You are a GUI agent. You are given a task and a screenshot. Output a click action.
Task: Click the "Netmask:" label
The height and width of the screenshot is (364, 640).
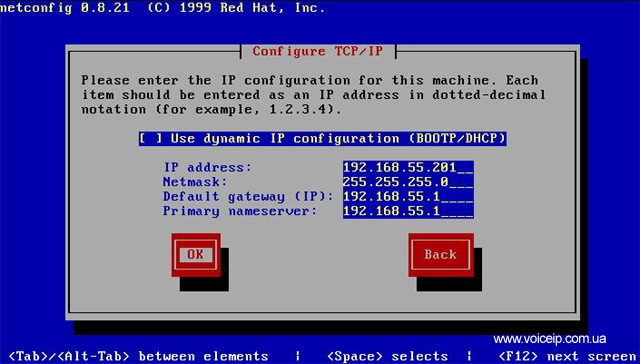[195, 182]
